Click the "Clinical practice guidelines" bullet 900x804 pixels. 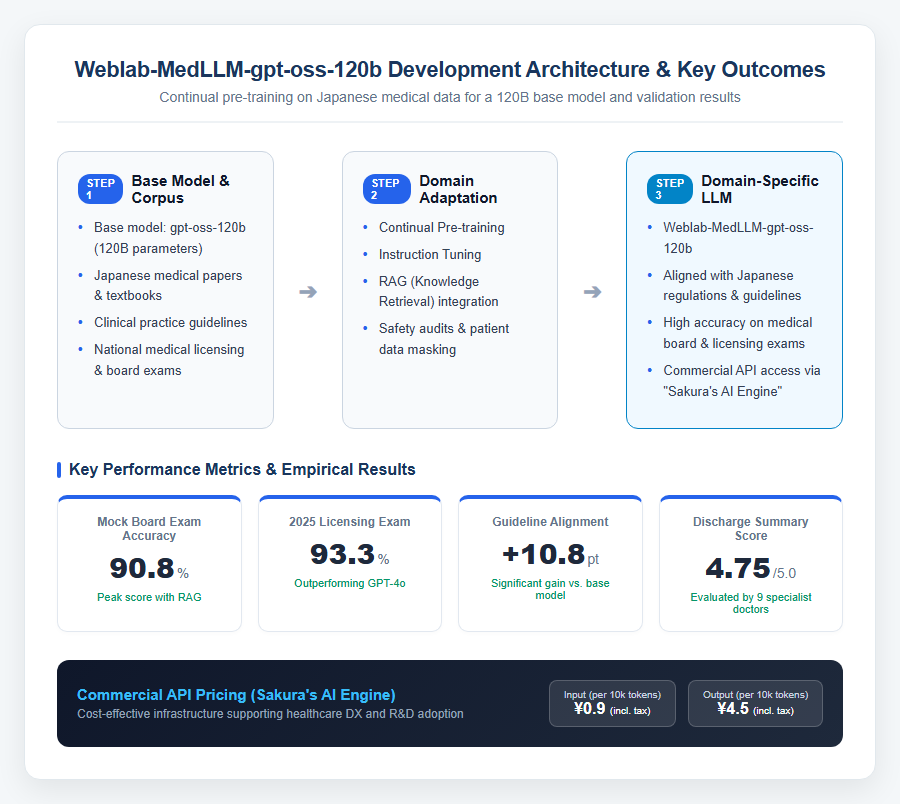coord(170,323)
